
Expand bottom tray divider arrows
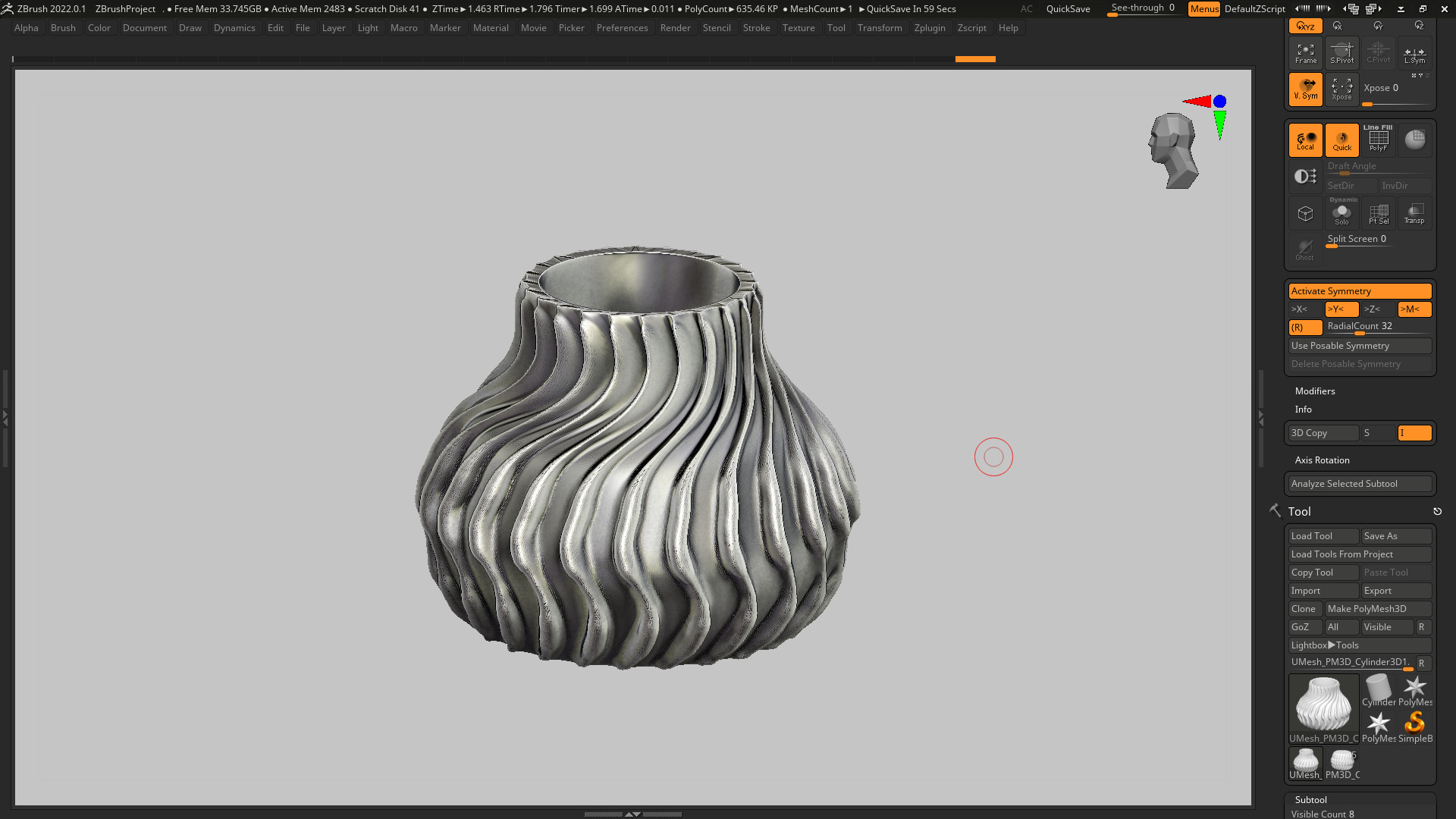(632, 814)
